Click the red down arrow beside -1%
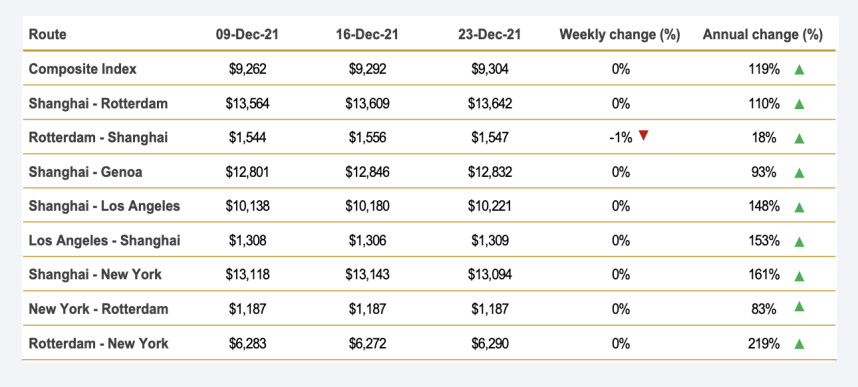 644,135
